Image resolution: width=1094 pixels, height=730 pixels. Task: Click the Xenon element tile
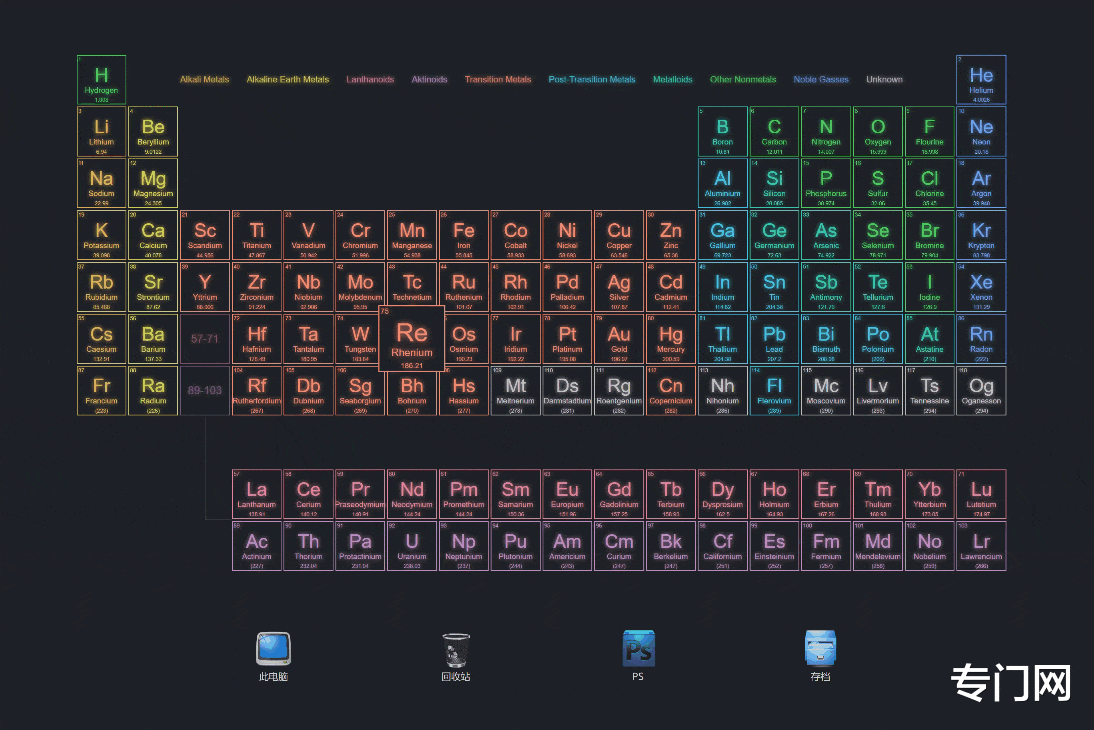(981, 287)
